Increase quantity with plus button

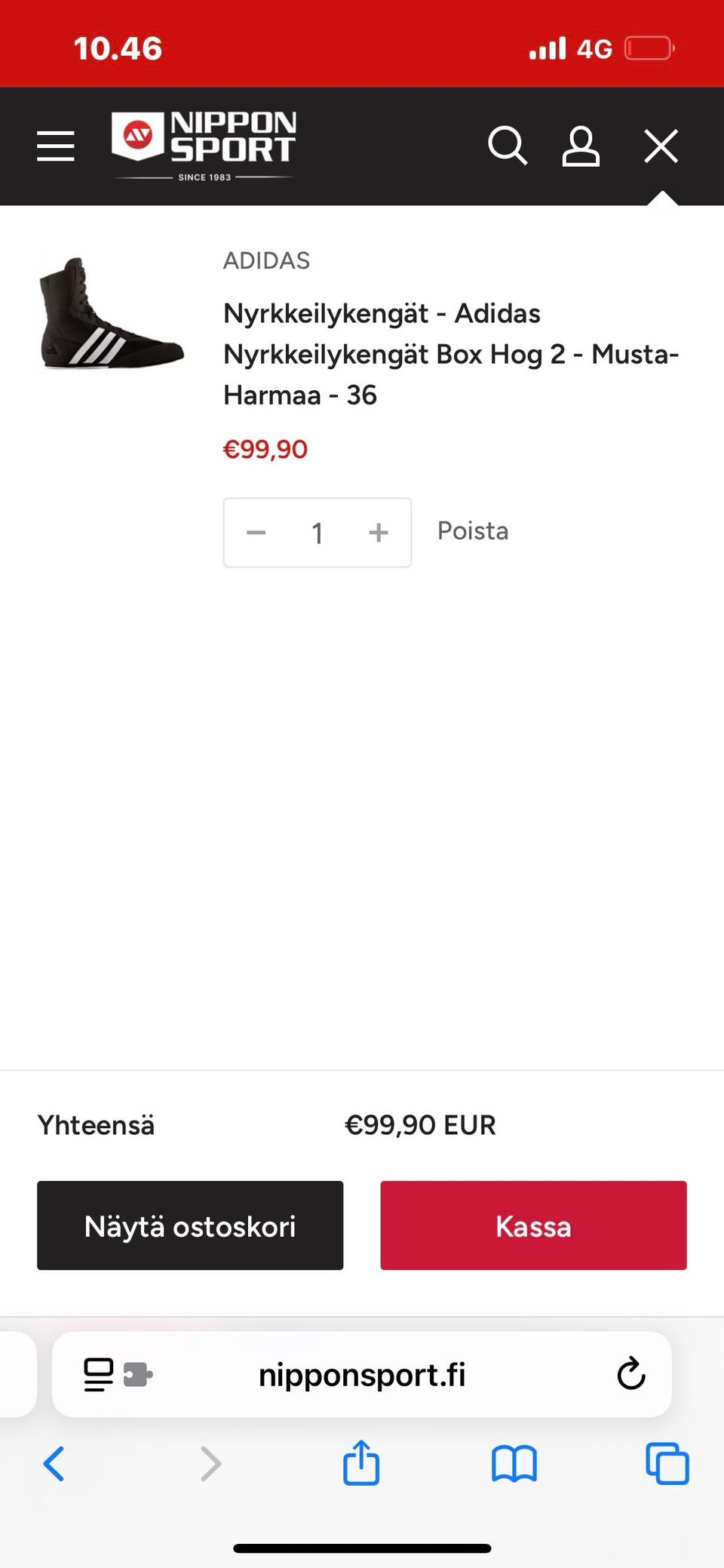[379, 533]
